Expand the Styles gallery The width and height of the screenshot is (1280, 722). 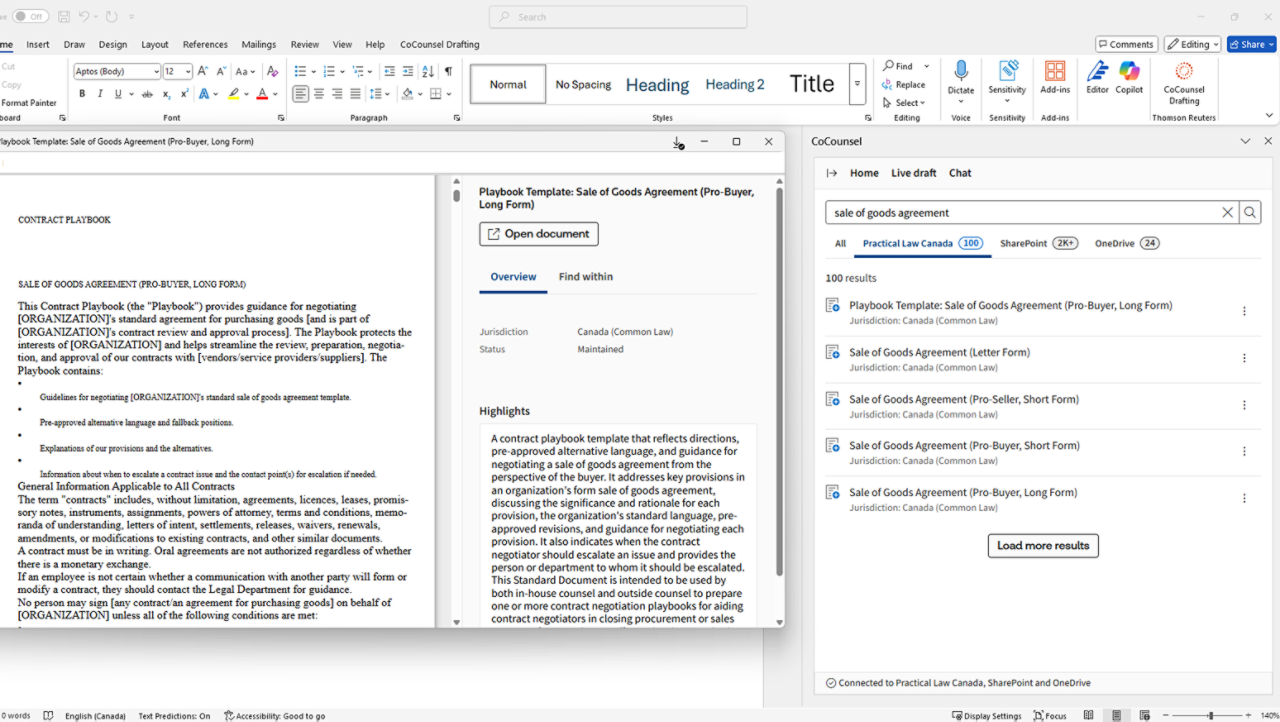point(857,84)
